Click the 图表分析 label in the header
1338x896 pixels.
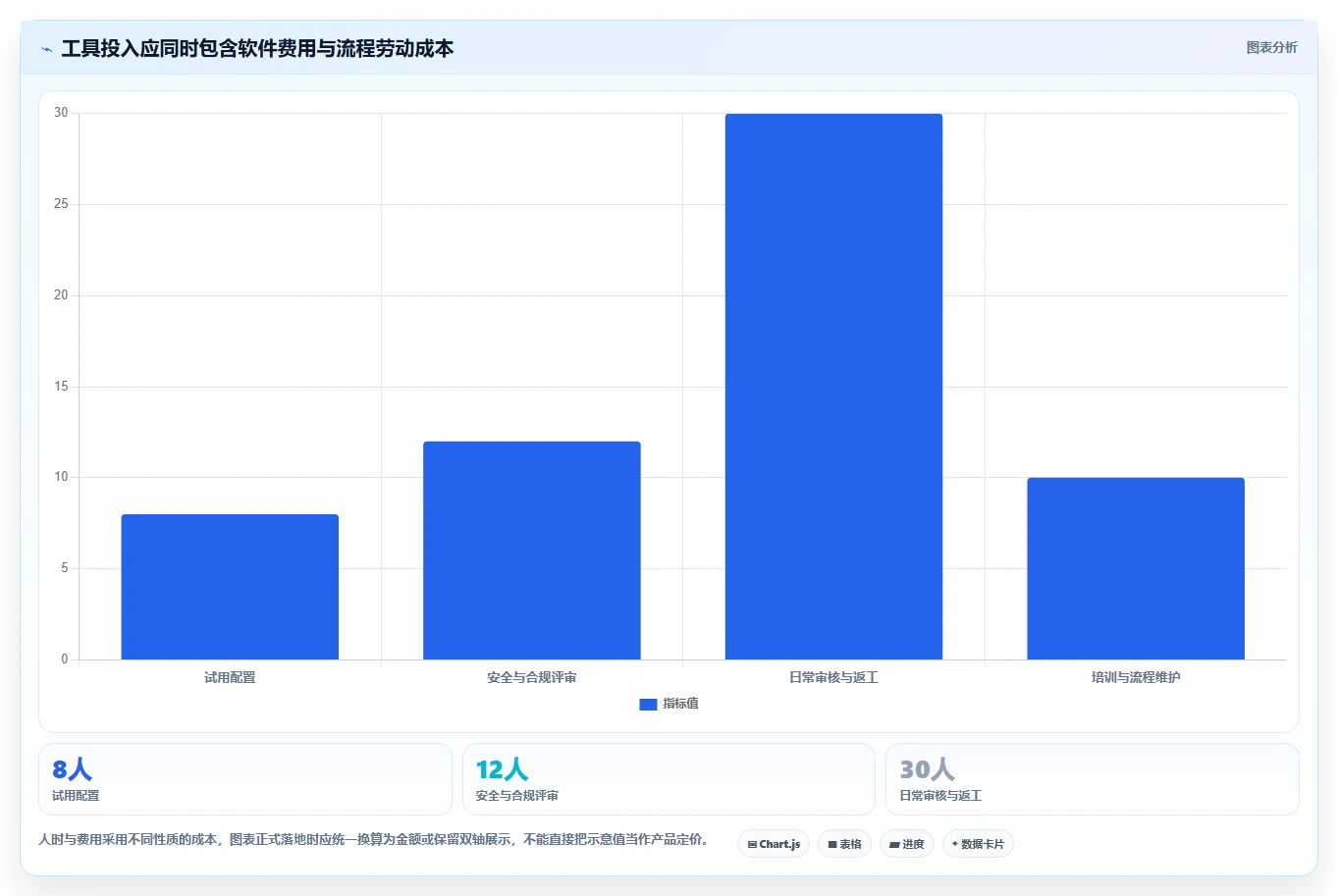pos(1271,47)
